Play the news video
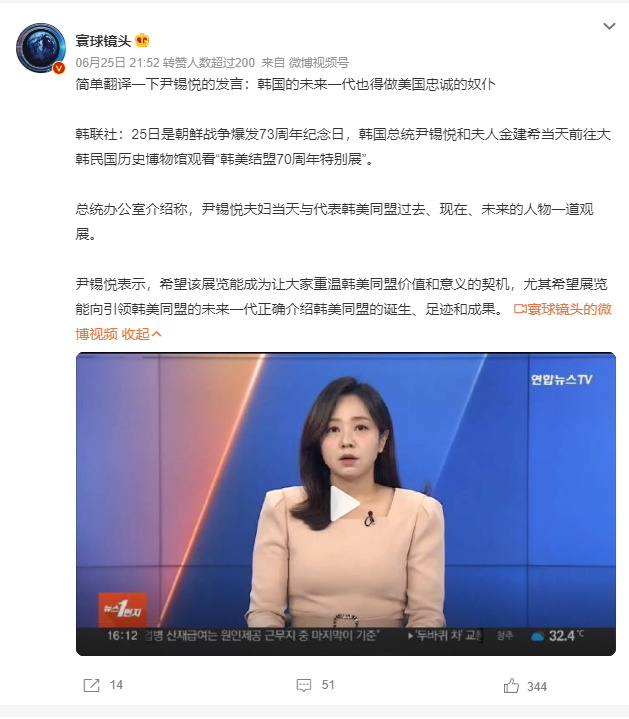The height and width of the screenshot is (719, 629). click(x=345, y=503)
